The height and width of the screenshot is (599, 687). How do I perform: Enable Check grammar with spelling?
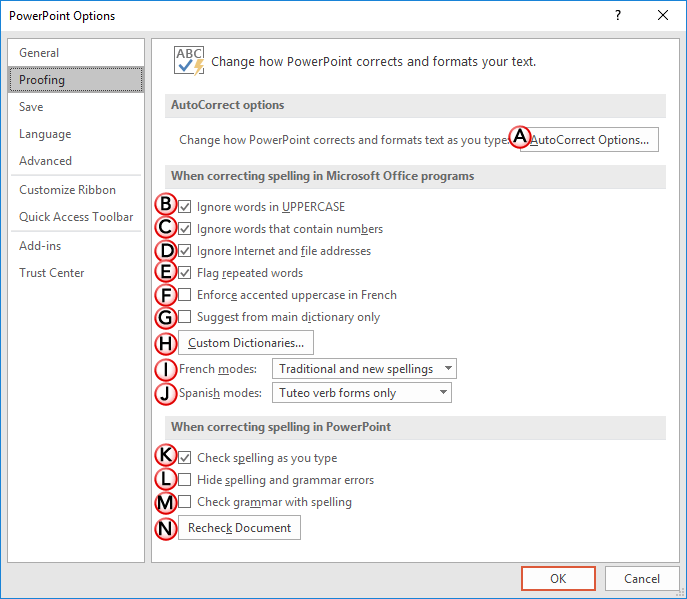[185, 501]
